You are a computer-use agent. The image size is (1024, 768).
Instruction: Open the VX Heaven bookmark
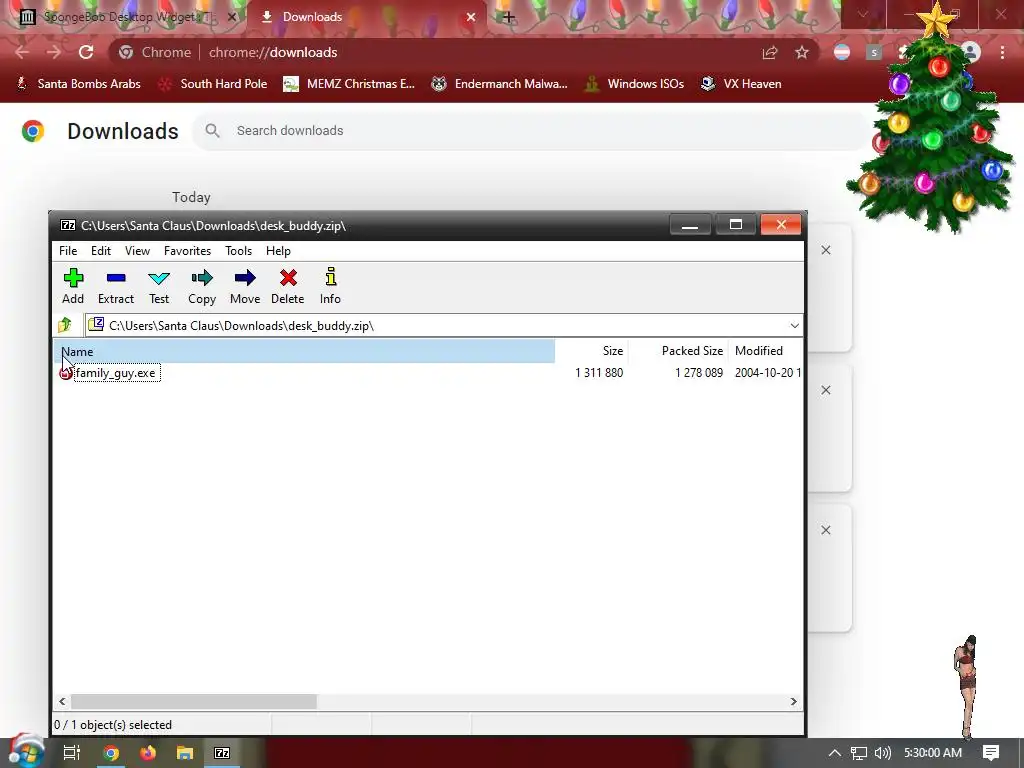741,84
